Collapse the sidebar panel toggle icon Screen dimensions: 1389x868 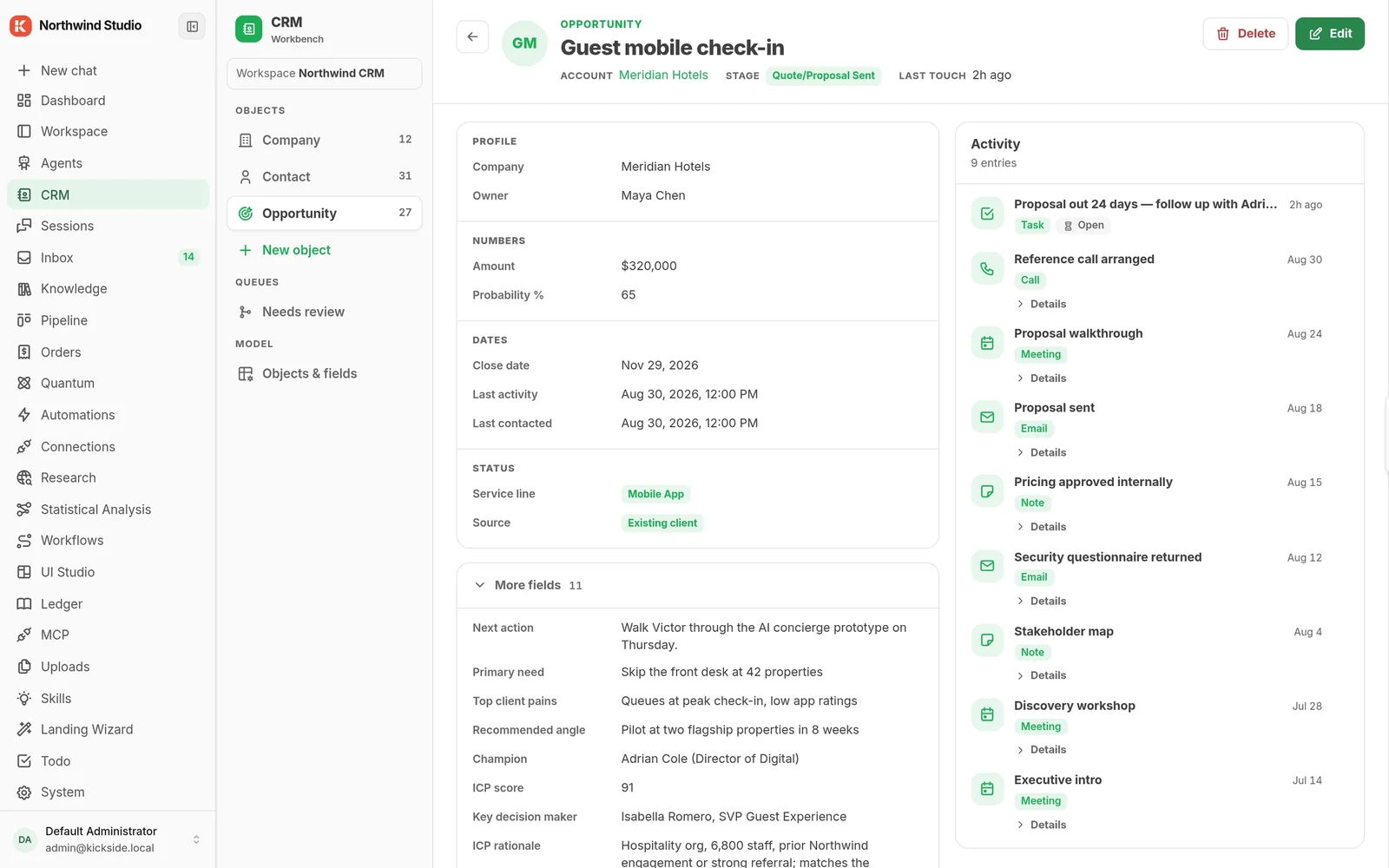pos(192,26)
